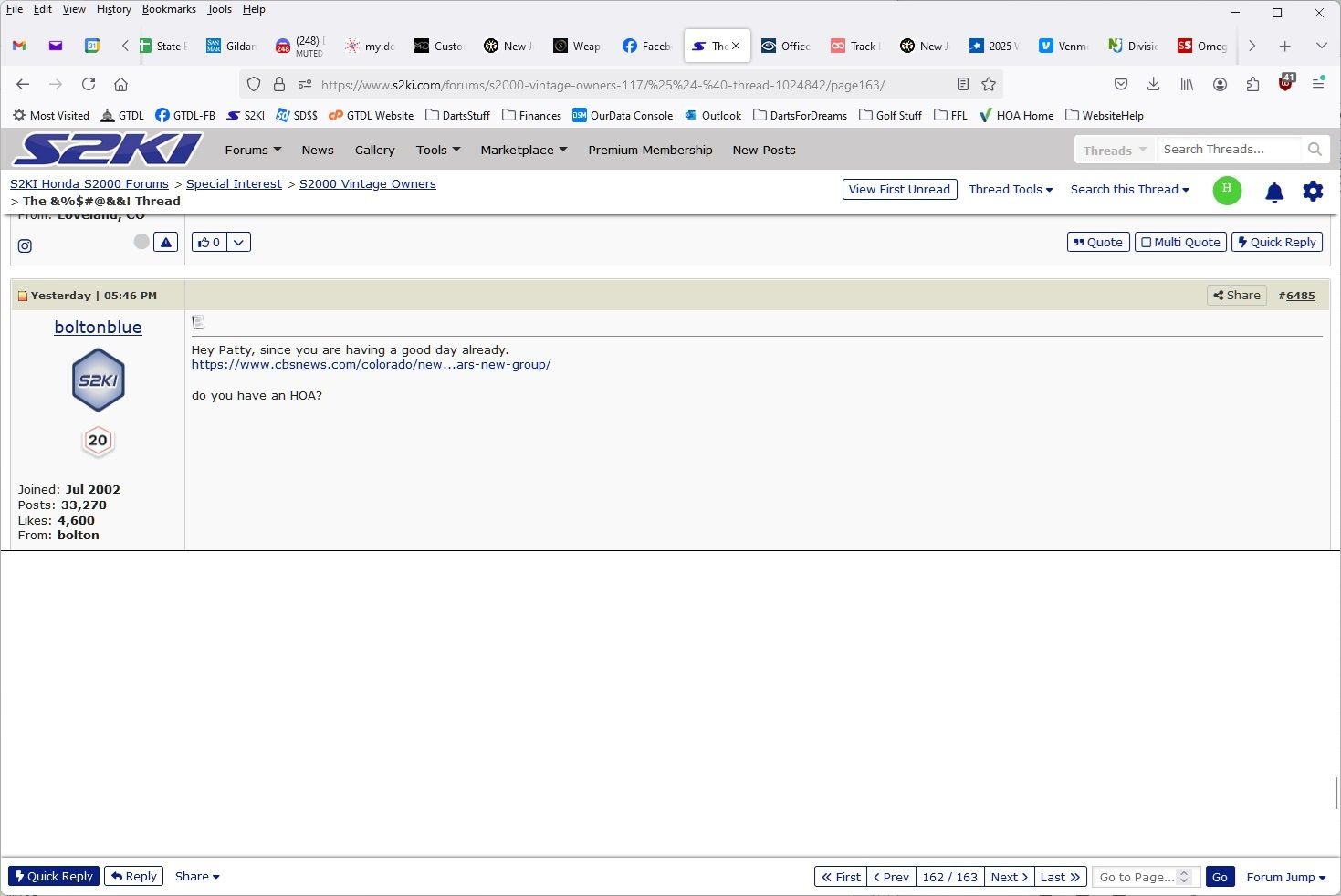Image resolution: width=1341 pixels, height=896 pixels.
Task: Reload the page with refresh icon
Action: 89,84
